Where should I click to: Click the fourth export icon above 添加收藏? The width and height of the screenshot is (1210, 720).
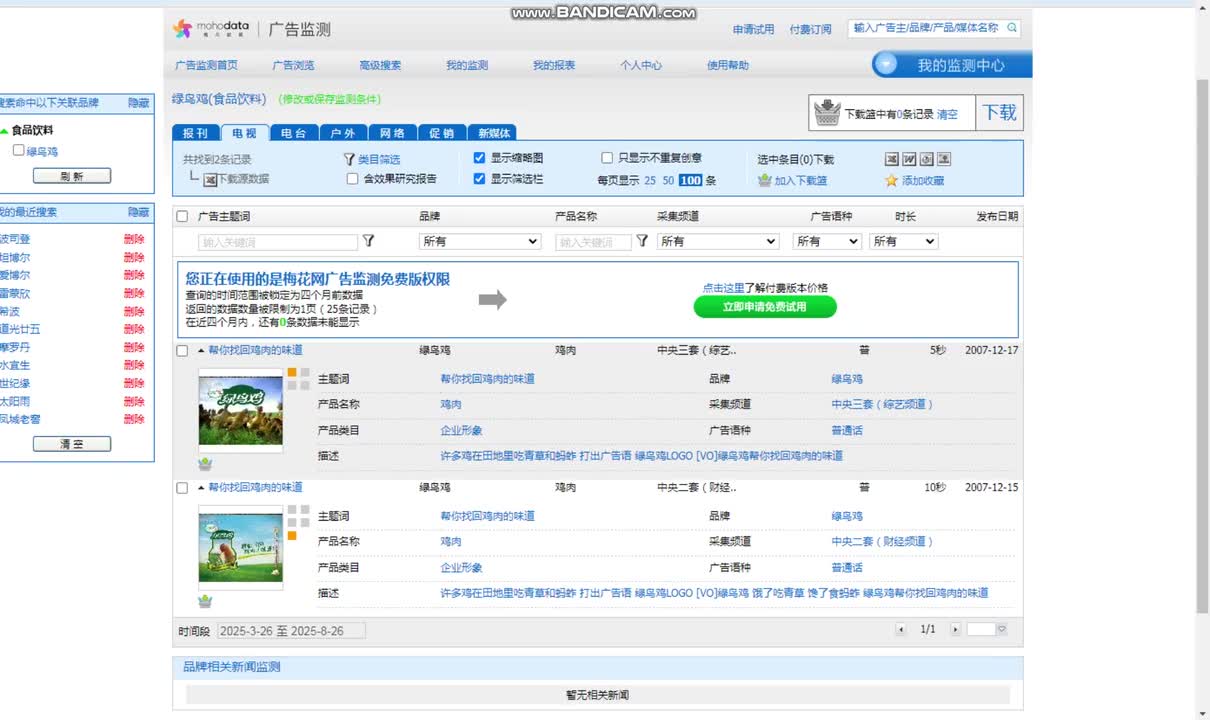click(x=944, y=159)
